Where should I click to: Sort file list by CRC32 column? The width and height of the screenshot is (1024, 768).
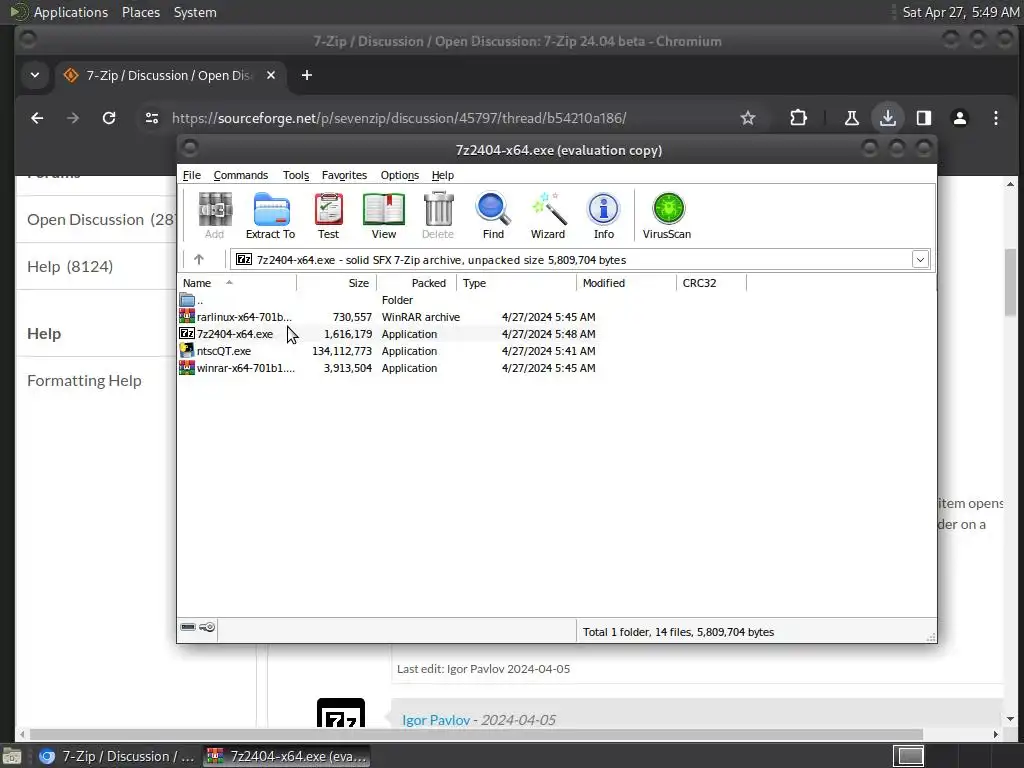tap(711, 283)
